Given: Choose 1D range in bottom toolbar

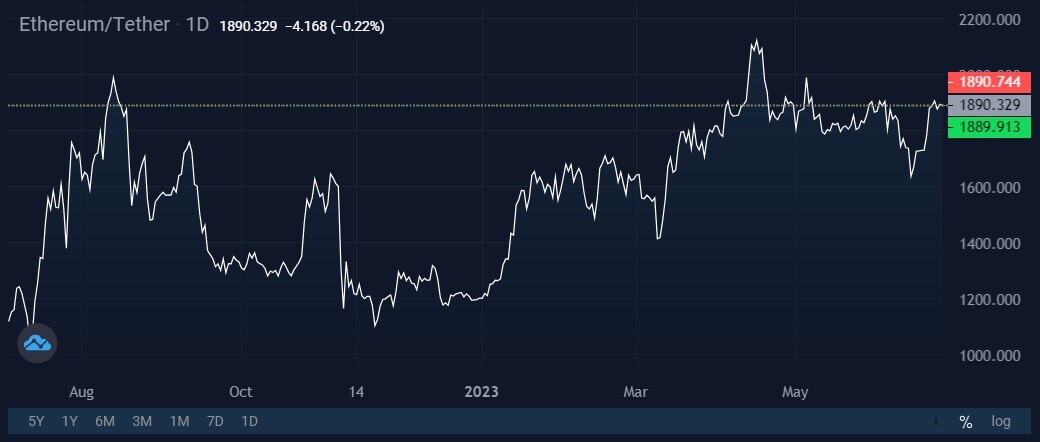Looking at the screenshot, I should coord(249,421).
